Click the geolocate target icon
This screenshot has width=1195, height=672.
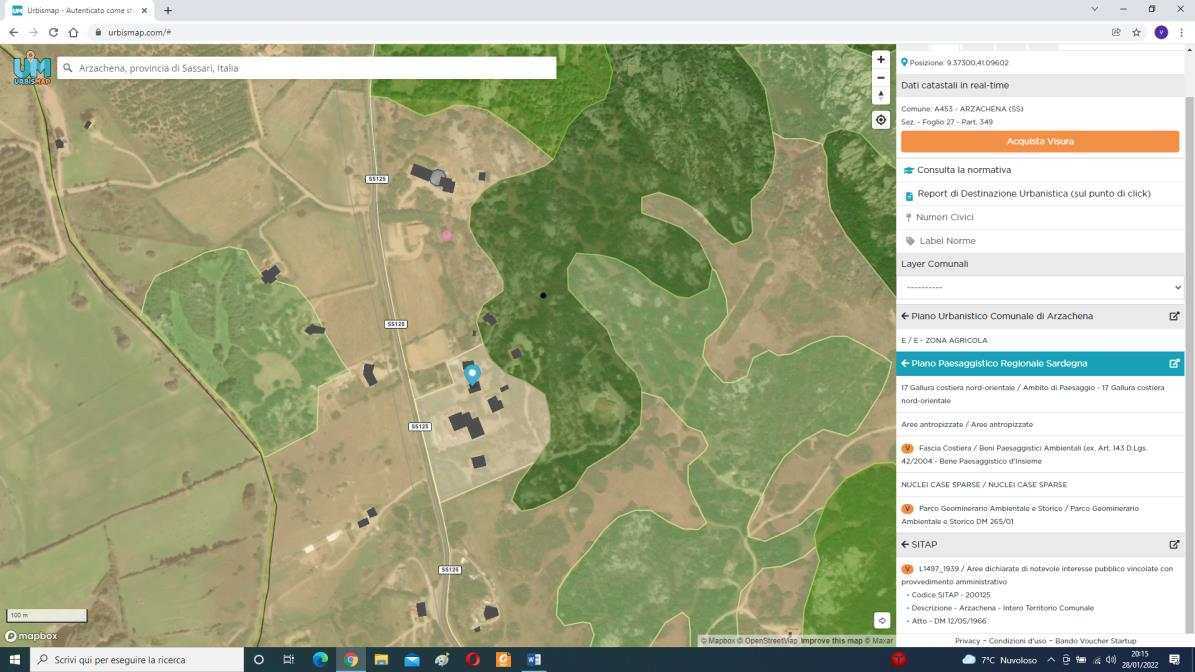pos(880,120)
